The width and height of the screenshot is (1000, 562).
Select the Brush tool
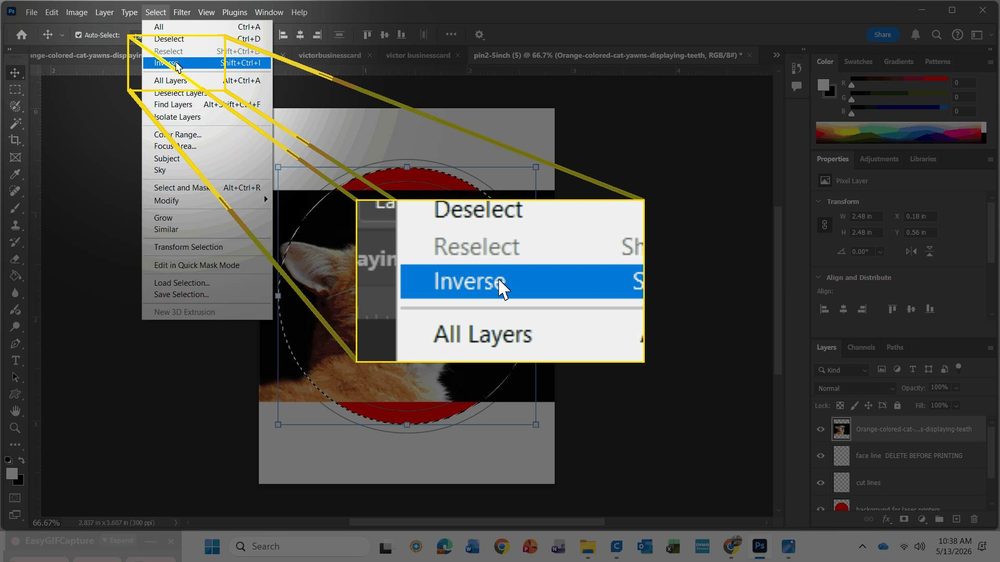click(x=15, y=208)
